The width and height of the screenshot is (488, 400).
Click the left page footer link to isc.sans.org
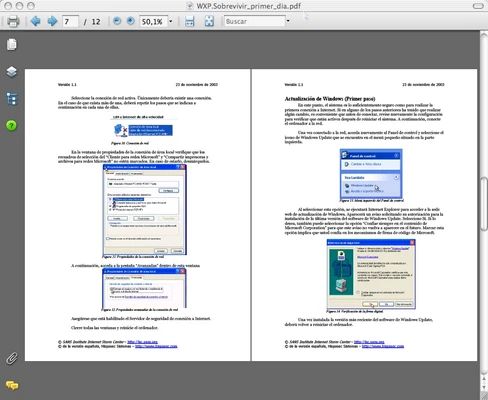(x=142, y=342)
